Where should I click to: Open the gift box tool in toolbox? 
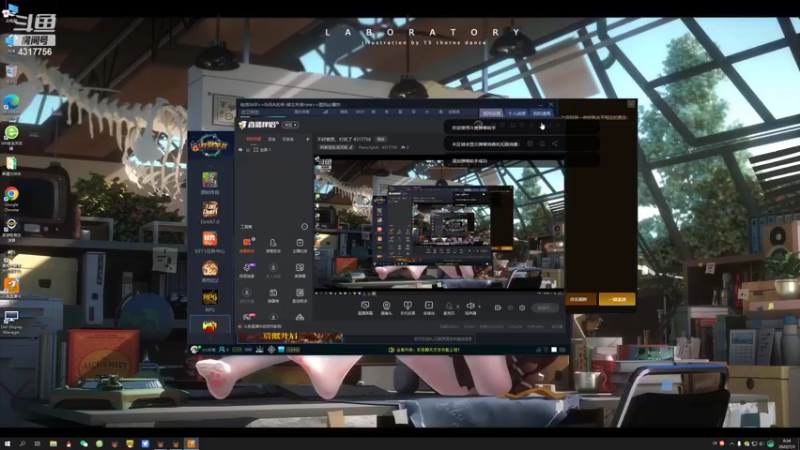point(273,295)
